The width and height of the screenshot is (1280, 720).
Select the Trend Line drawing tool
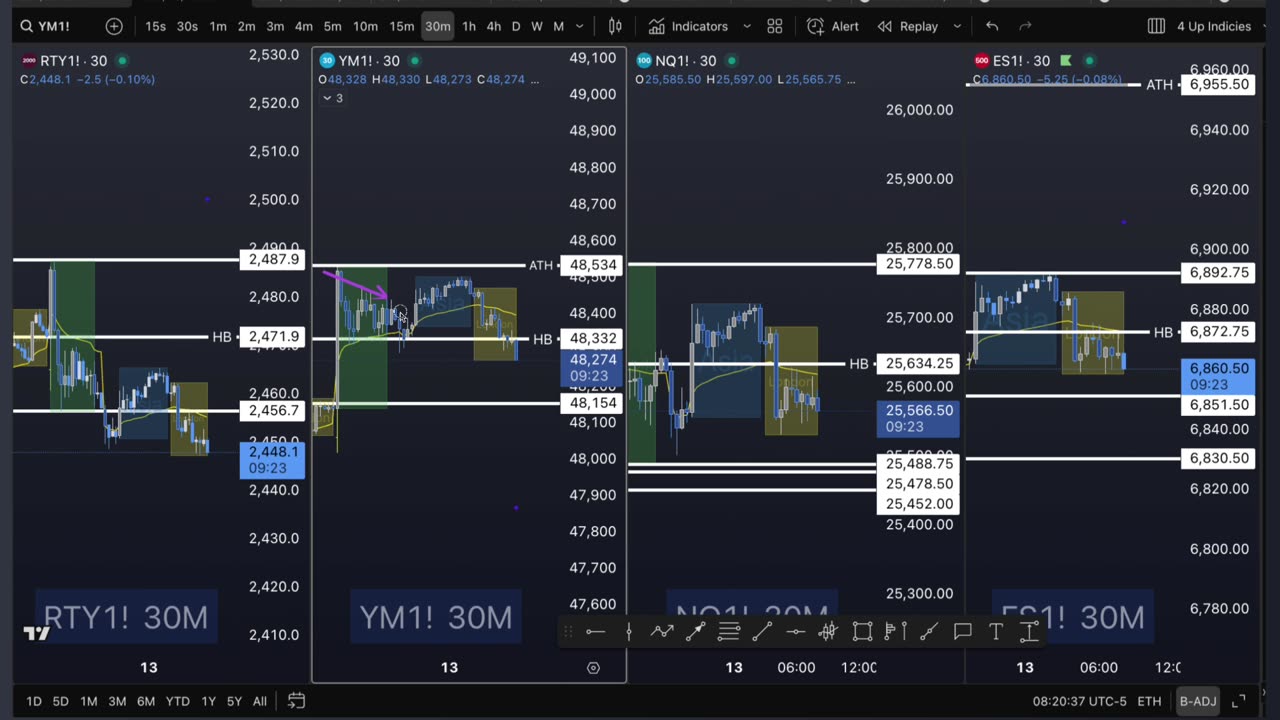pyautogui.click(x=762, y=631)
